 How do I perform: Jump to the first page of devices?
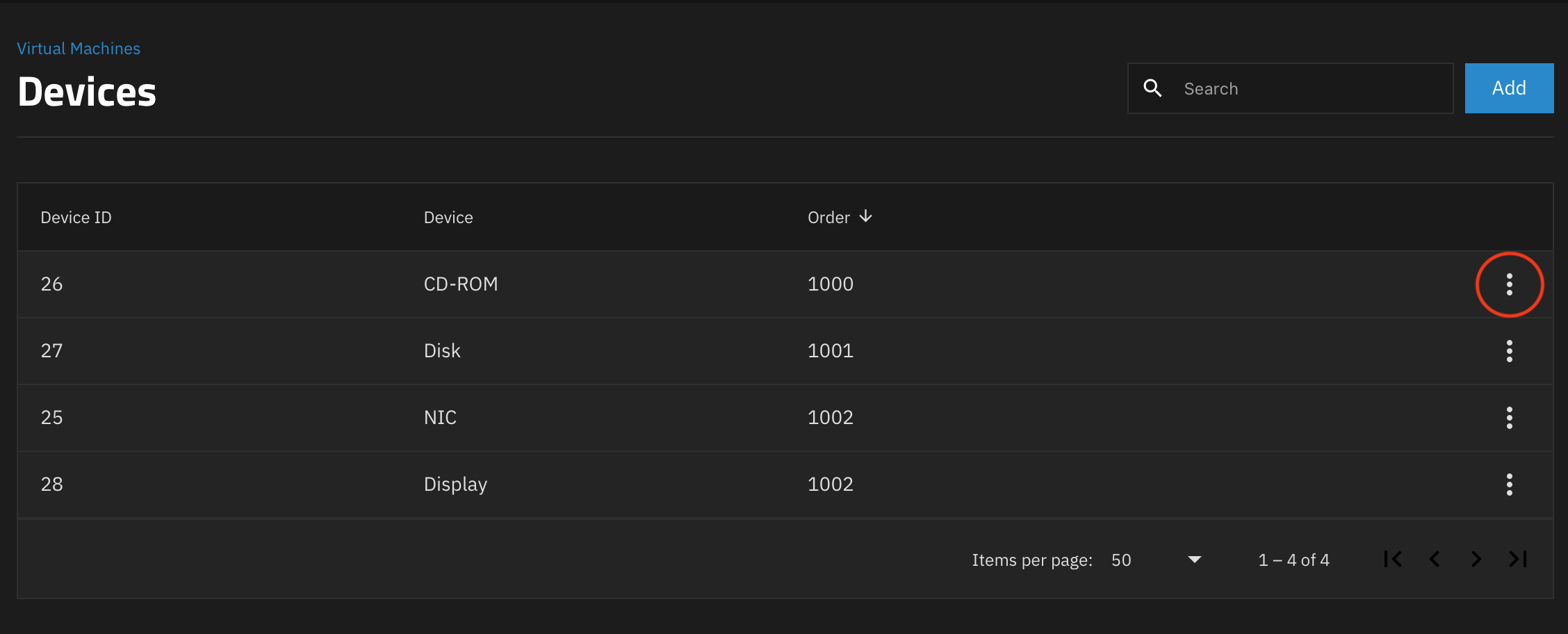1392,559
